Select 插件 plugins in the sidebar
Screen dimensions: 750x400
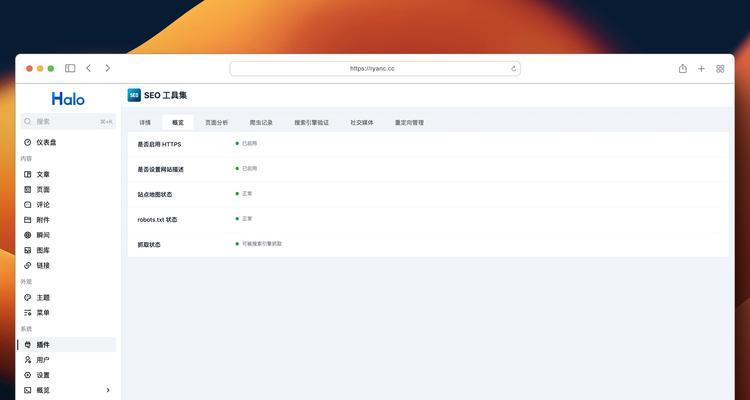tap(68, 344)
